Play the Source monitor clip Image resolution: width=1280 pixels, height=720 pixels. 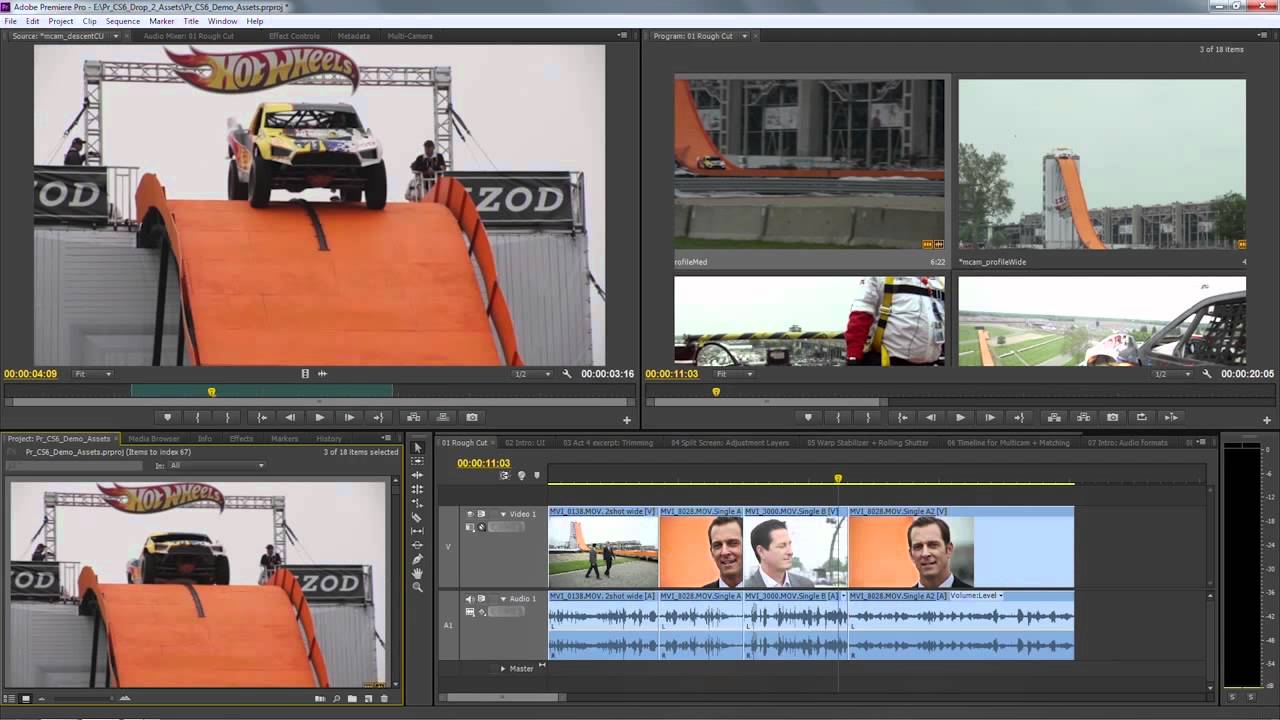tap(320, 417)
